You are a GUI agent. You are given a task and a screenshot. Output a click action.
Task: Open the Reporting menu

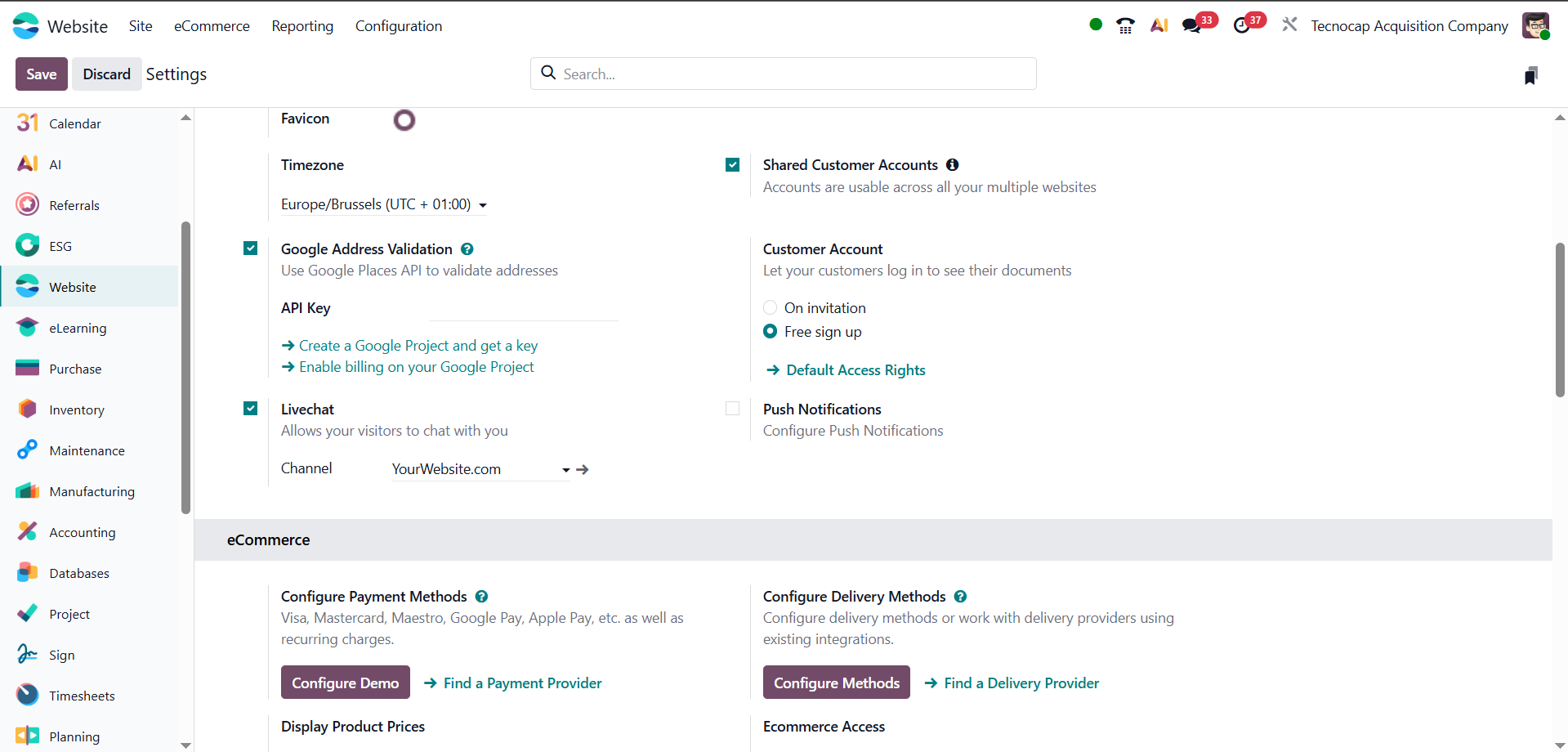click(x=302, y=26)
